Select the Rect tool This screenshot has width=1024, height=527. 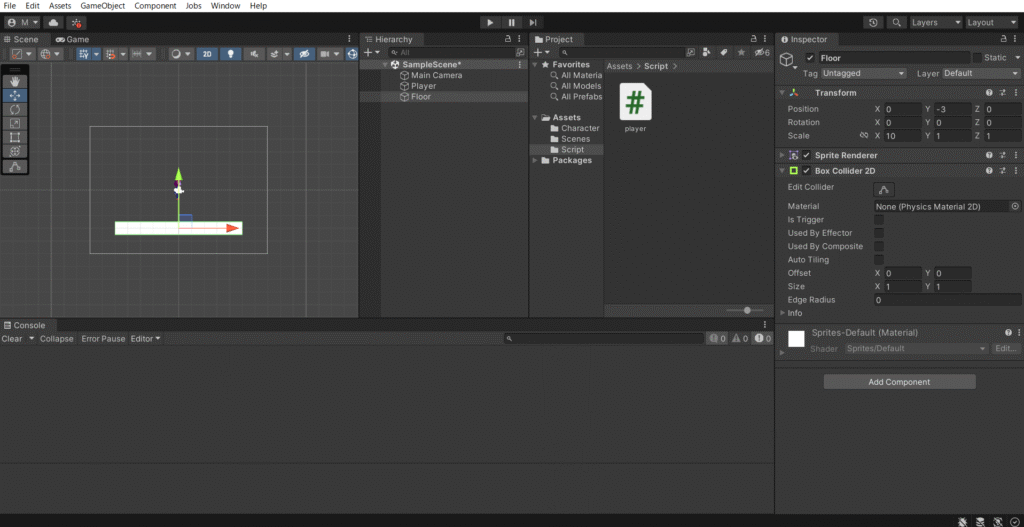[x=15, y=137]
